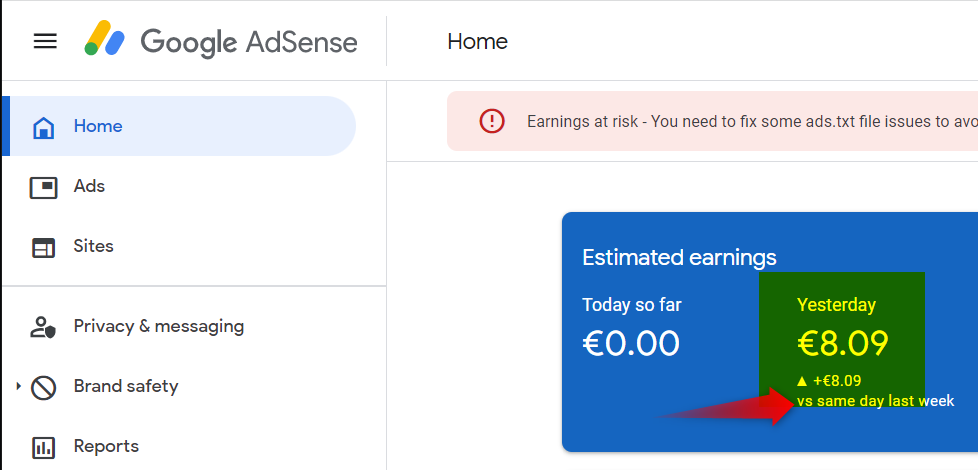978x470 pixels.
Task: Click the Reports chart icon
Action: tap(43, 447)
